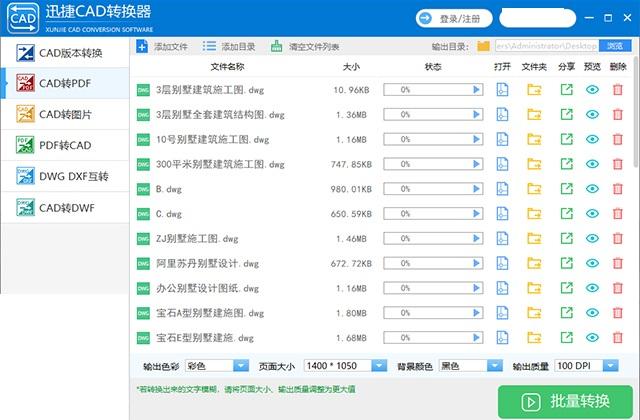
Task: Open file icon for 办公别墅设计图纸.dwg
Action: [x=502, y=288]
